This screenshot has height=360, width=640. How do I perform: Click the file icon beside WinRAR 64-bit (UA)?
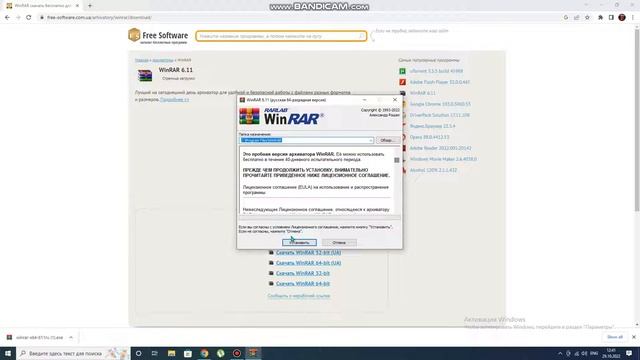coord(271,263)
